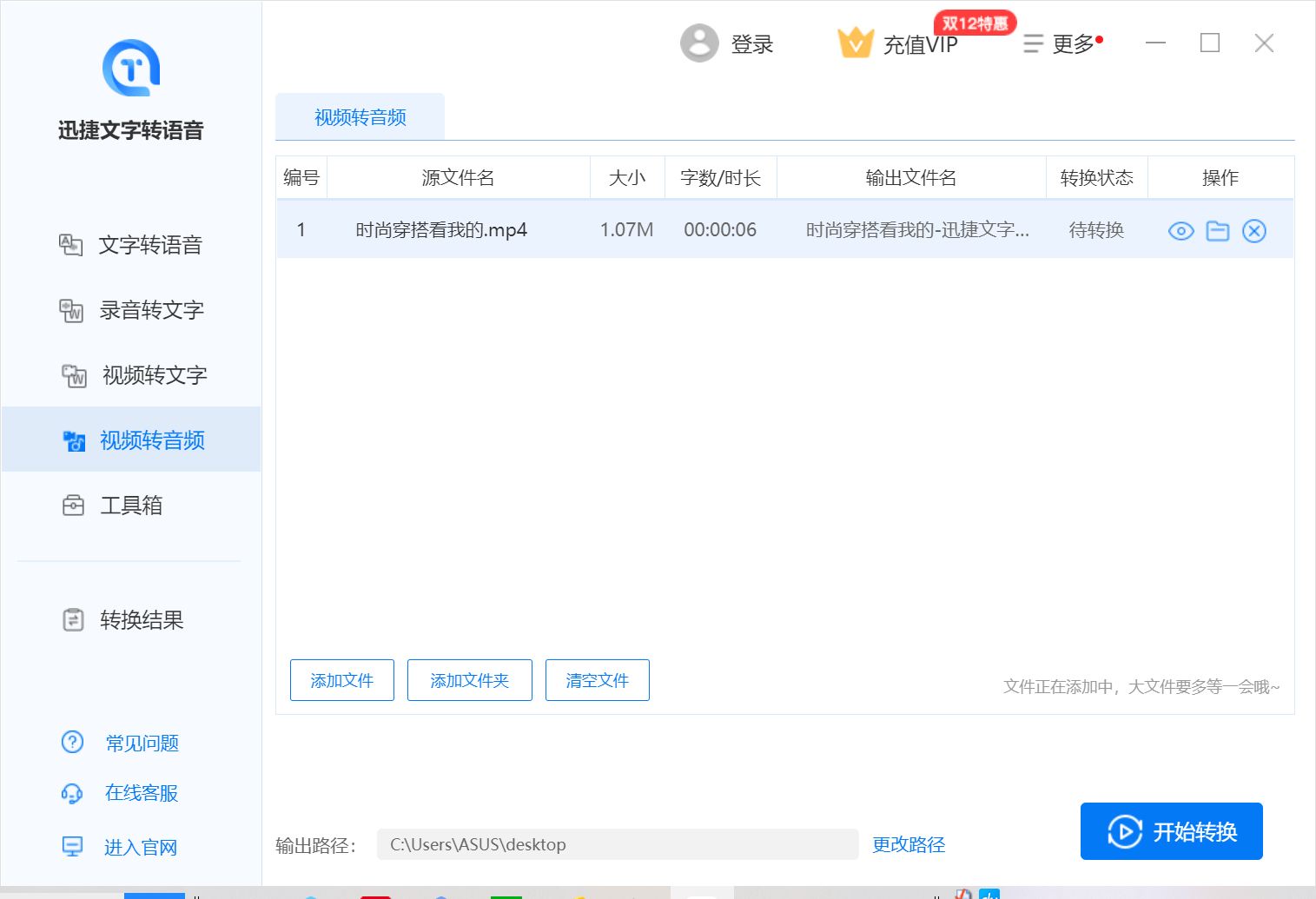Click the output path input field

pos(618,843)
